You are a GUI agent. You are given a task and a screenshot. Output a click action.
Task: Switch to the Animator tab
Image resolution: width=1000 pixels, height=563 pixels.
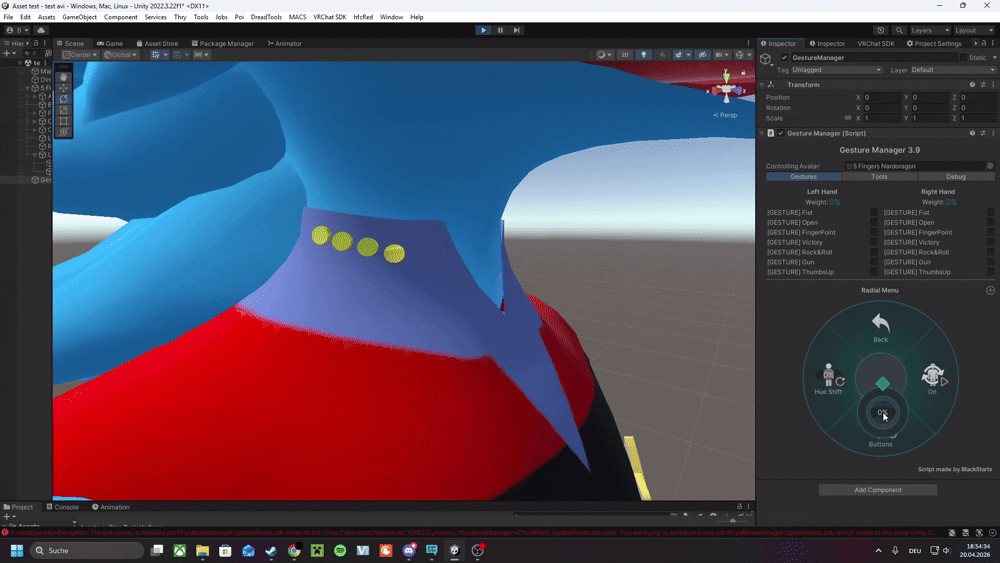(285, 43)
